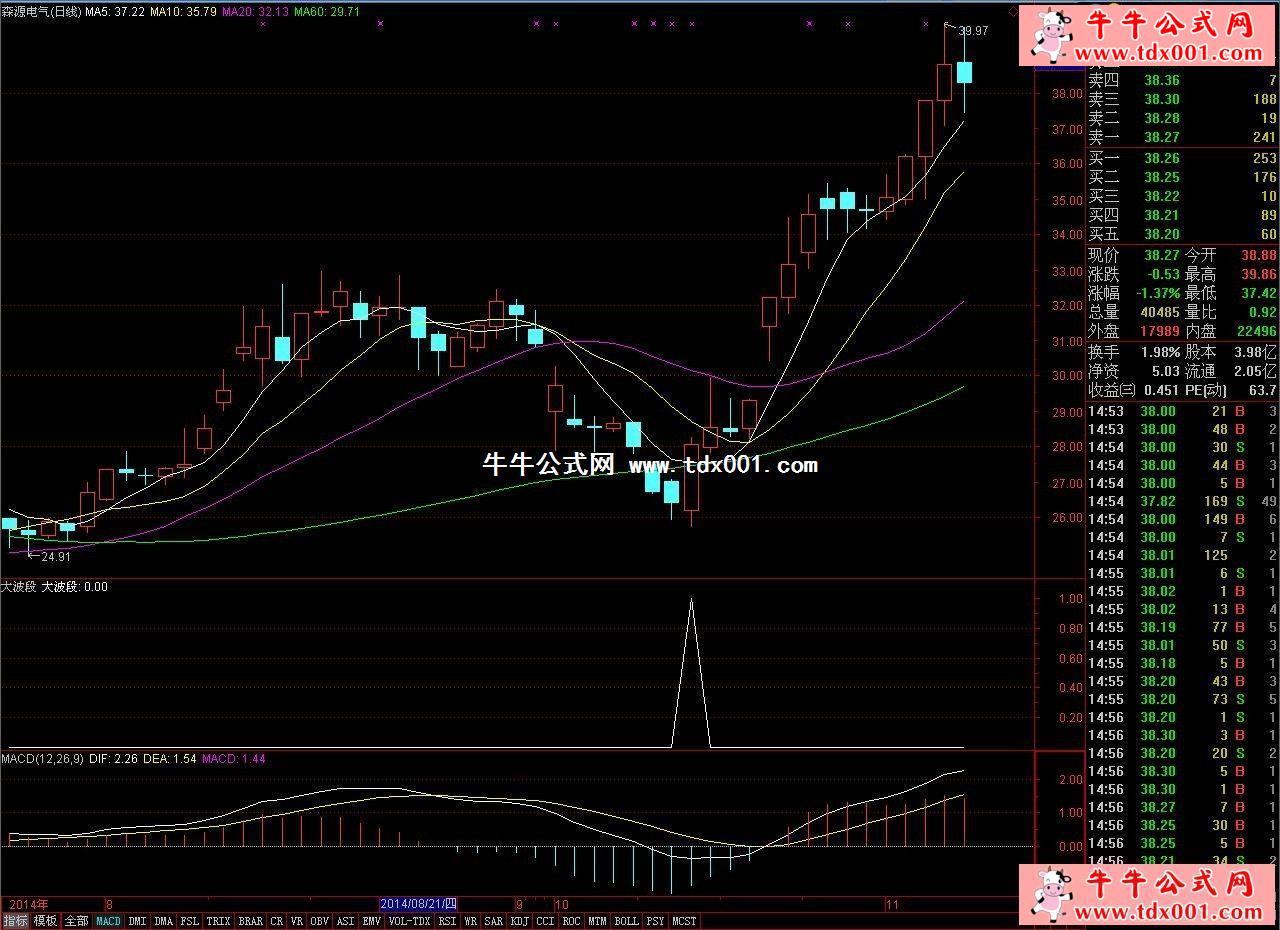The width and height of the screenshot is (1280, 930).
Task: Click the diamond marker above the price axis
Action: click(1012, 13)
